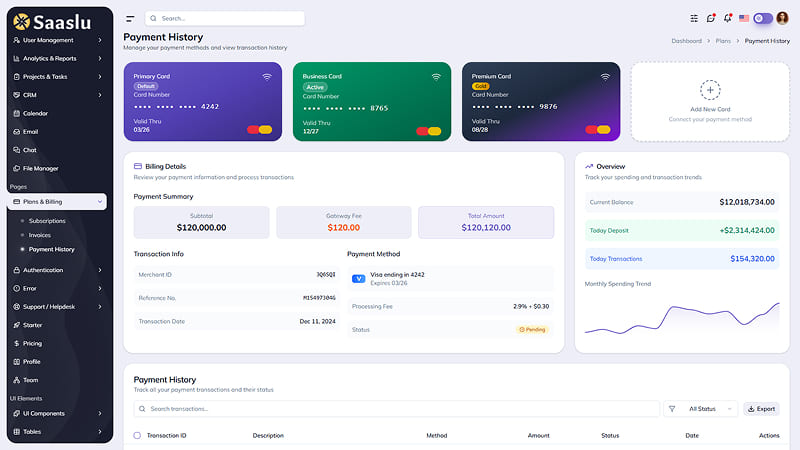Open Subscriptions submenu item
800x450 pixels.
click(47, 221)
